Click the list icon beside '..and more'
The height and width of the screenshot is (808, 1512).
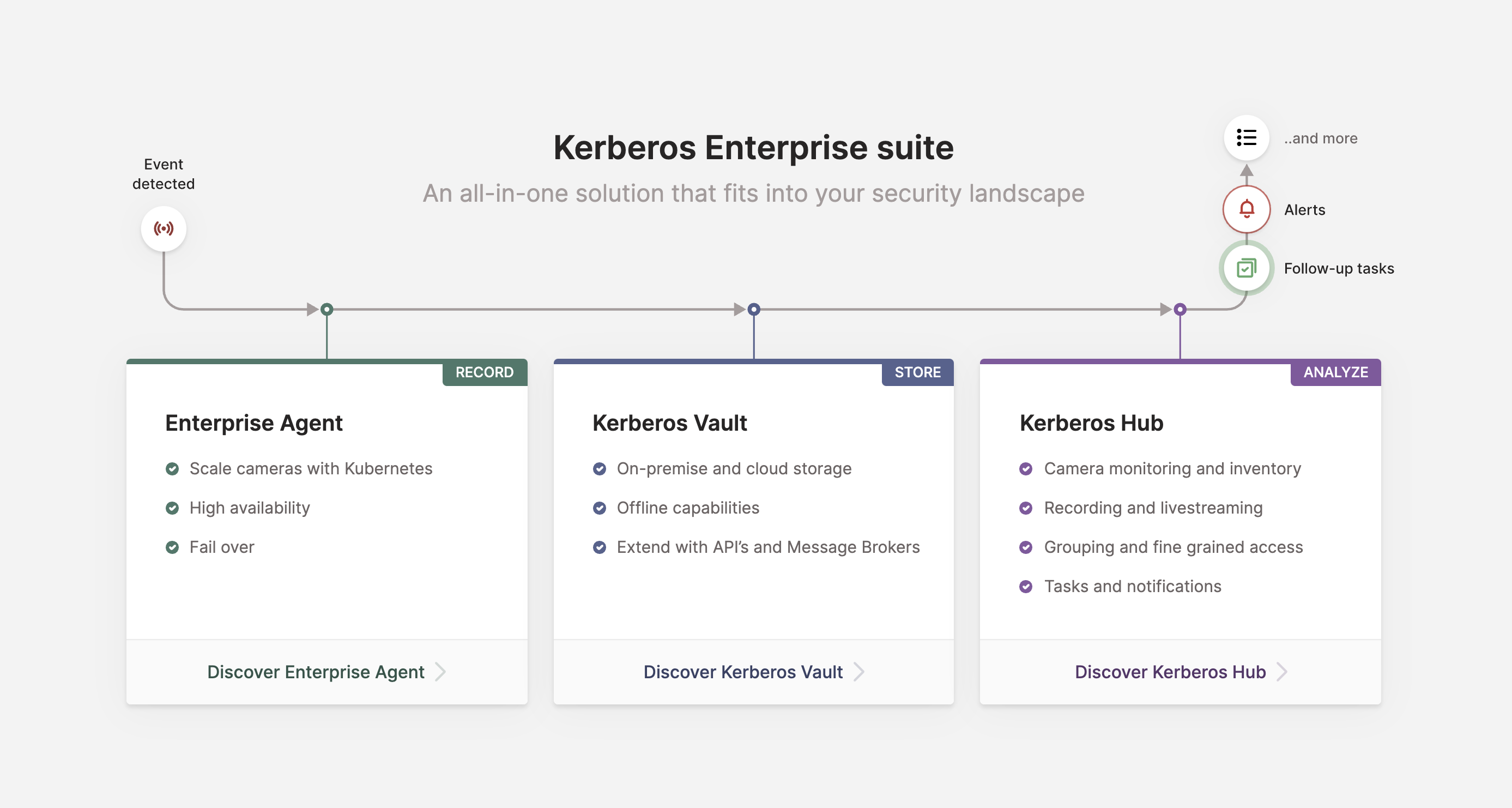tap(1246, 138)
